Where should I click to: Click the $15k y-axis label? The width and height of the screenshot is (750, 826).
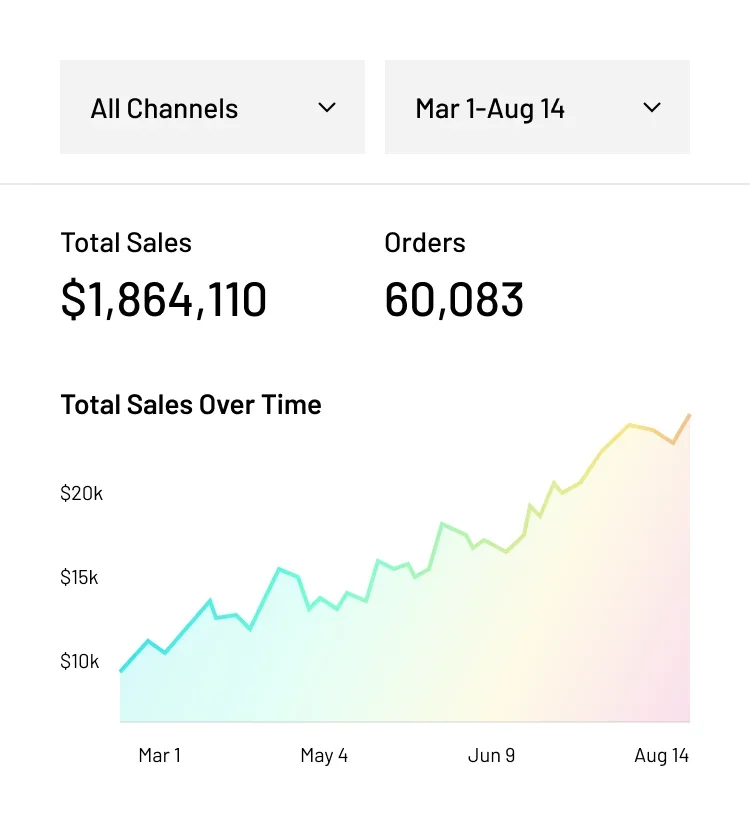click(80, 577)
